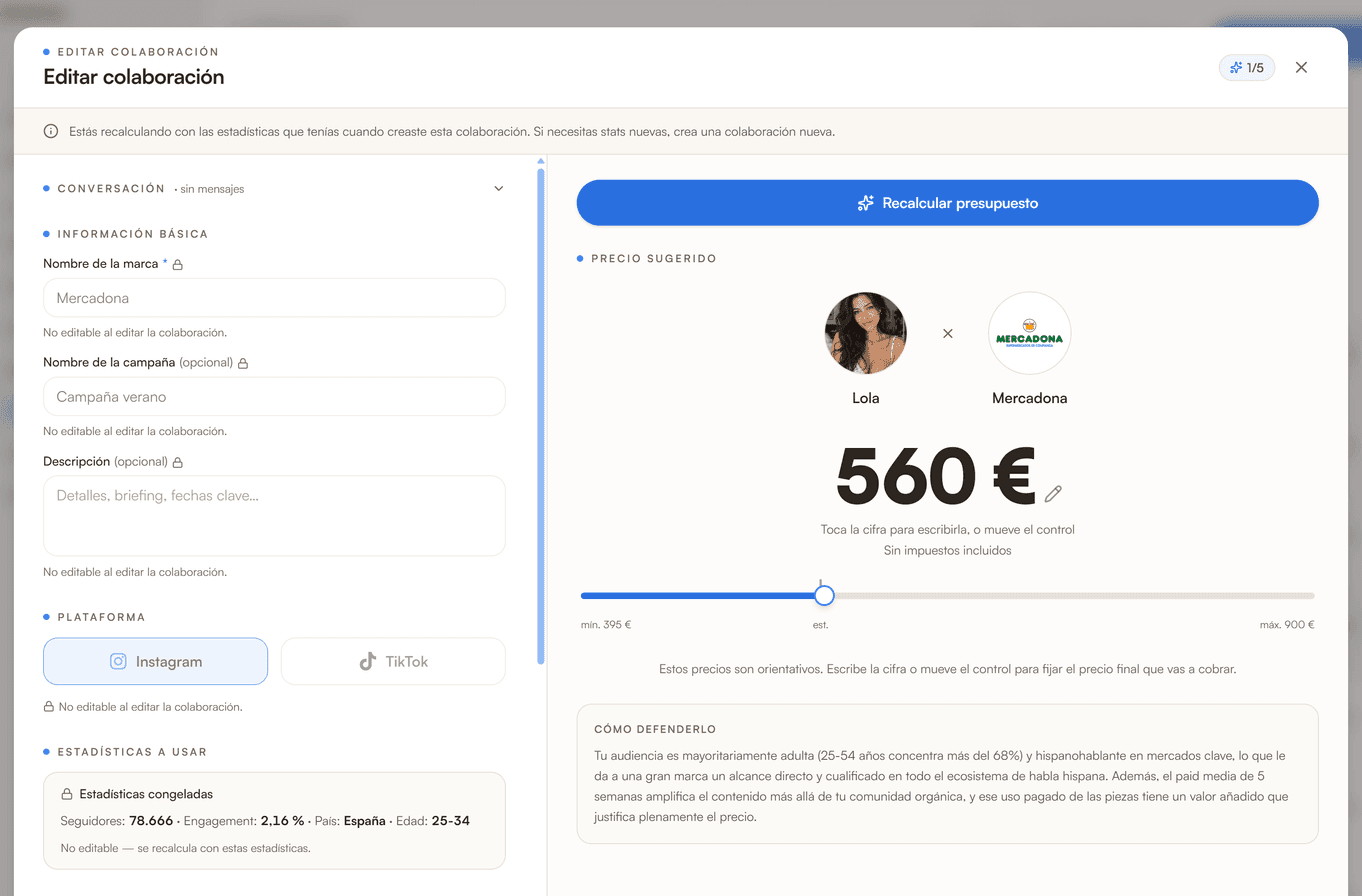Click the 'máx. 900 €' label
1362x896 pixels.
click(1287, 625)
